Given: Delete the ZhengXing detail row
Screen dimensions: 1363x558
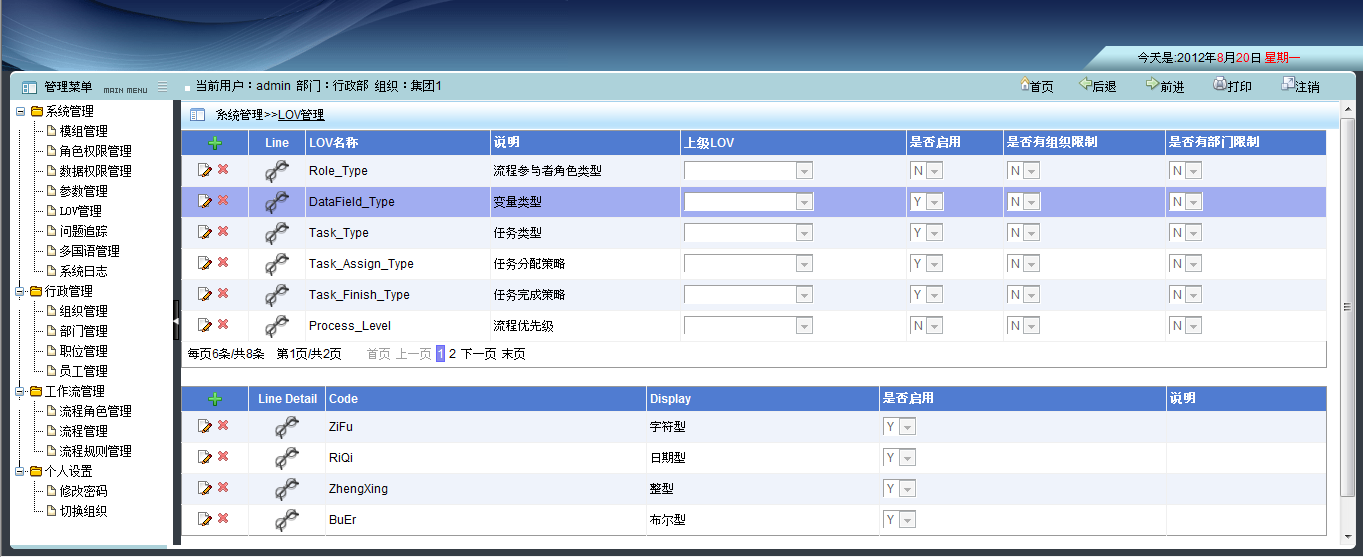Looking at the screenshot, I should pos(223,488).
